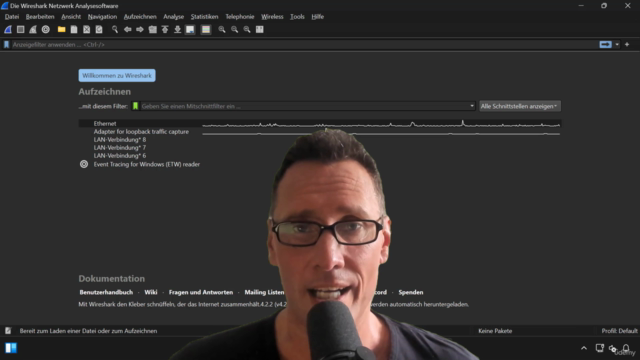Screen dimensions: 640x360
Task: Open the Windows Start button
Action: point(11,348)
